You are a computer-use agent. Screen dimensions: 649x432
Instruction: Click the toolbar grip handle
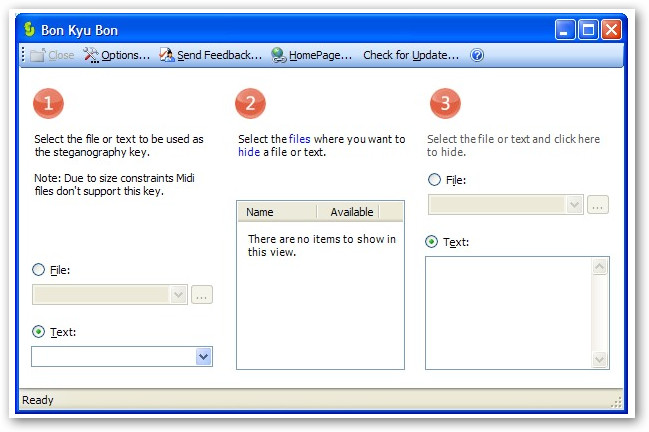(x=23, y=55)
